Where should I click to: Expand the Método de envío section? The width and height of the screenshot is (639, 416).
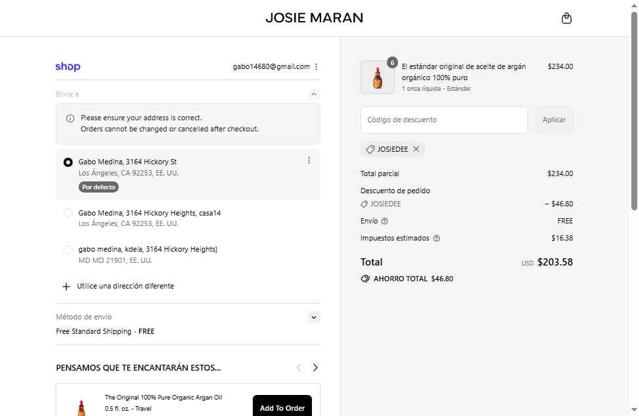pyautogui.click(x=313, y=317)
